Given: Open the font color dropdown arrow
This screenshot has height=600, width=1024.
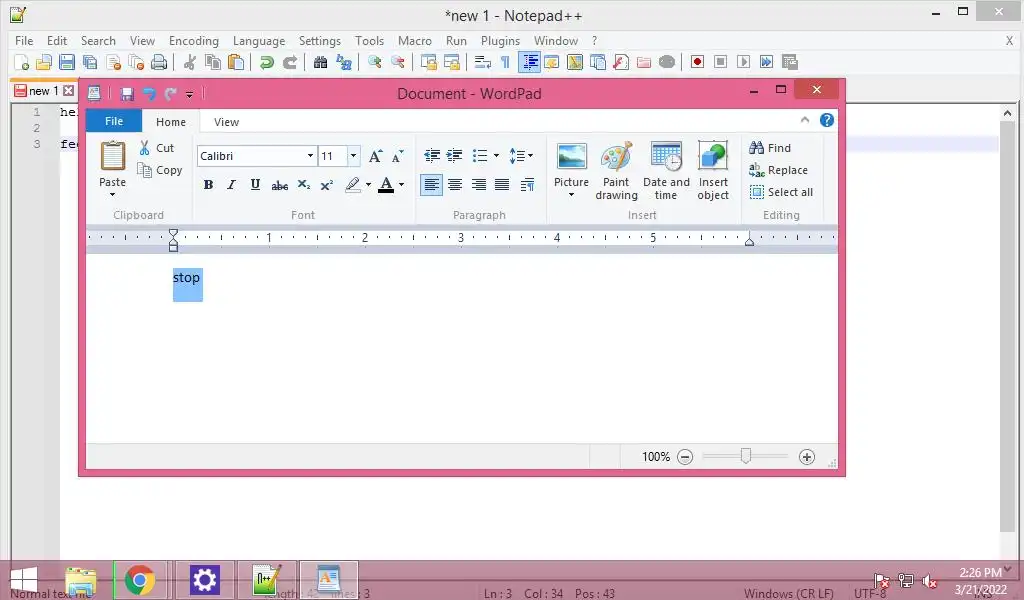Looking at the screenshot, I should (x=402, y=185).
